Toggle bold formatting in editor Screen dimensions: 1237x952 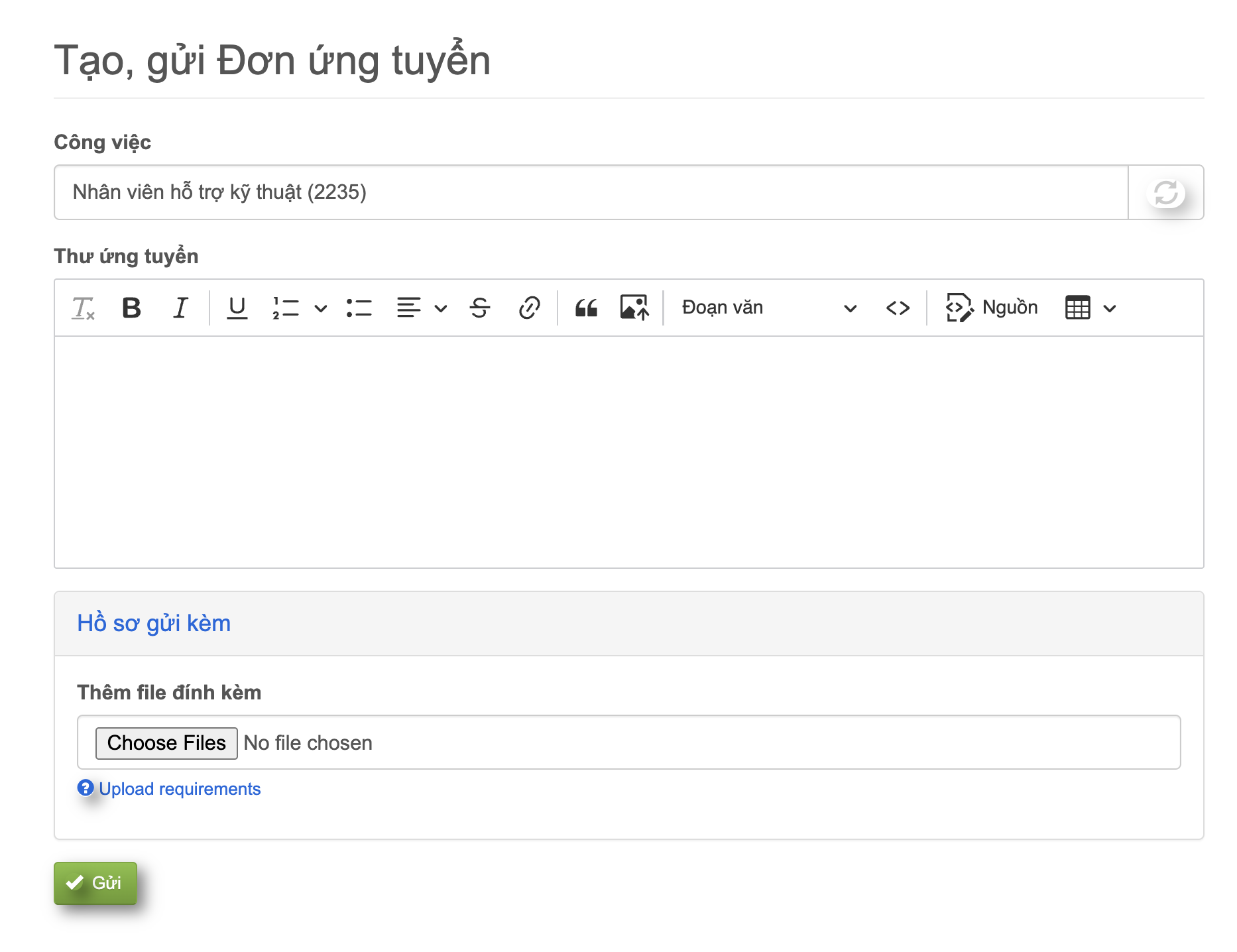131,308
